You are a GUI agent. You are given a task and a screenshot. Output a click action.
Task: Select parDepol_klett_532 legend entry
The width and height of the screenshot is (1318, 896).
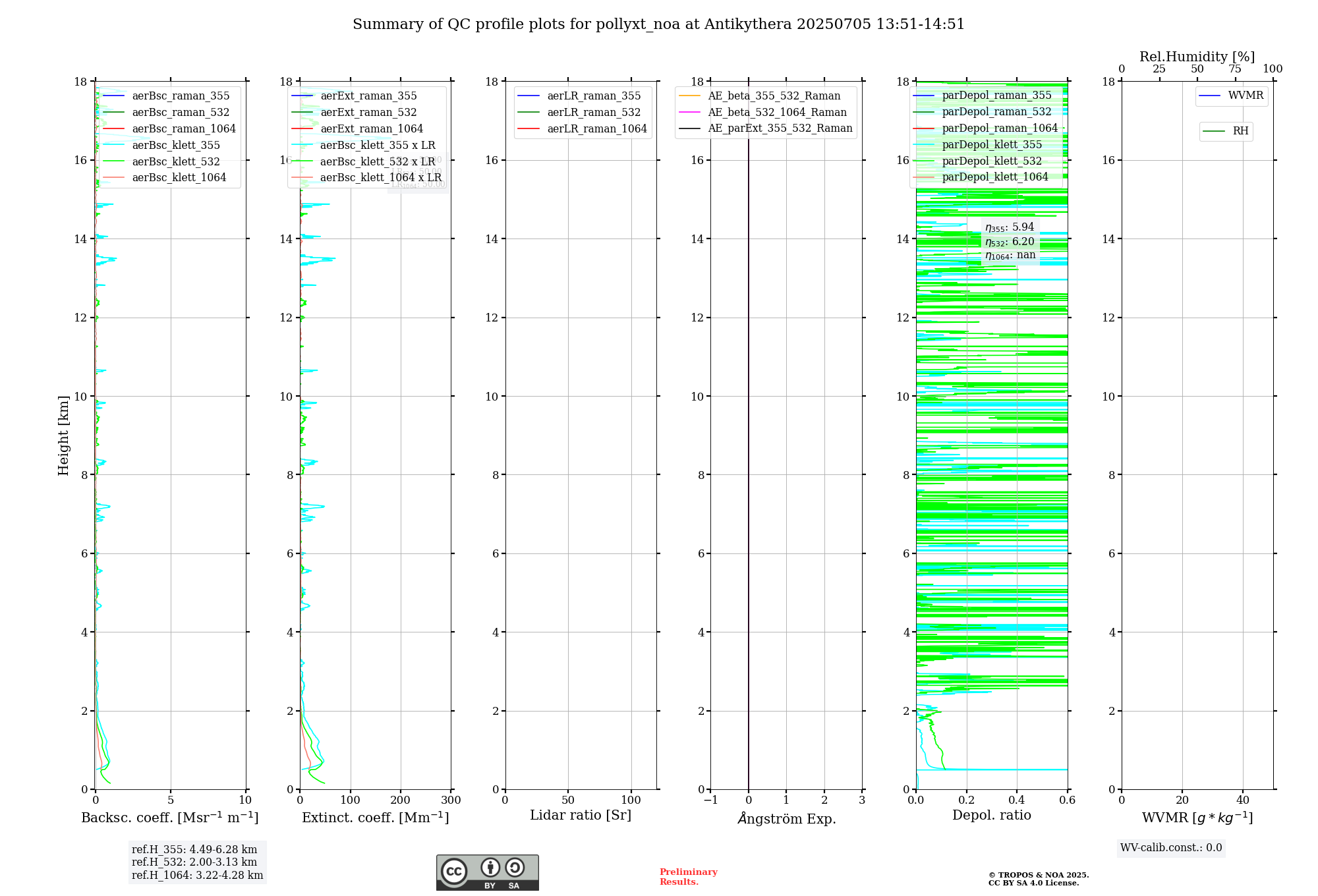[992, 161]
